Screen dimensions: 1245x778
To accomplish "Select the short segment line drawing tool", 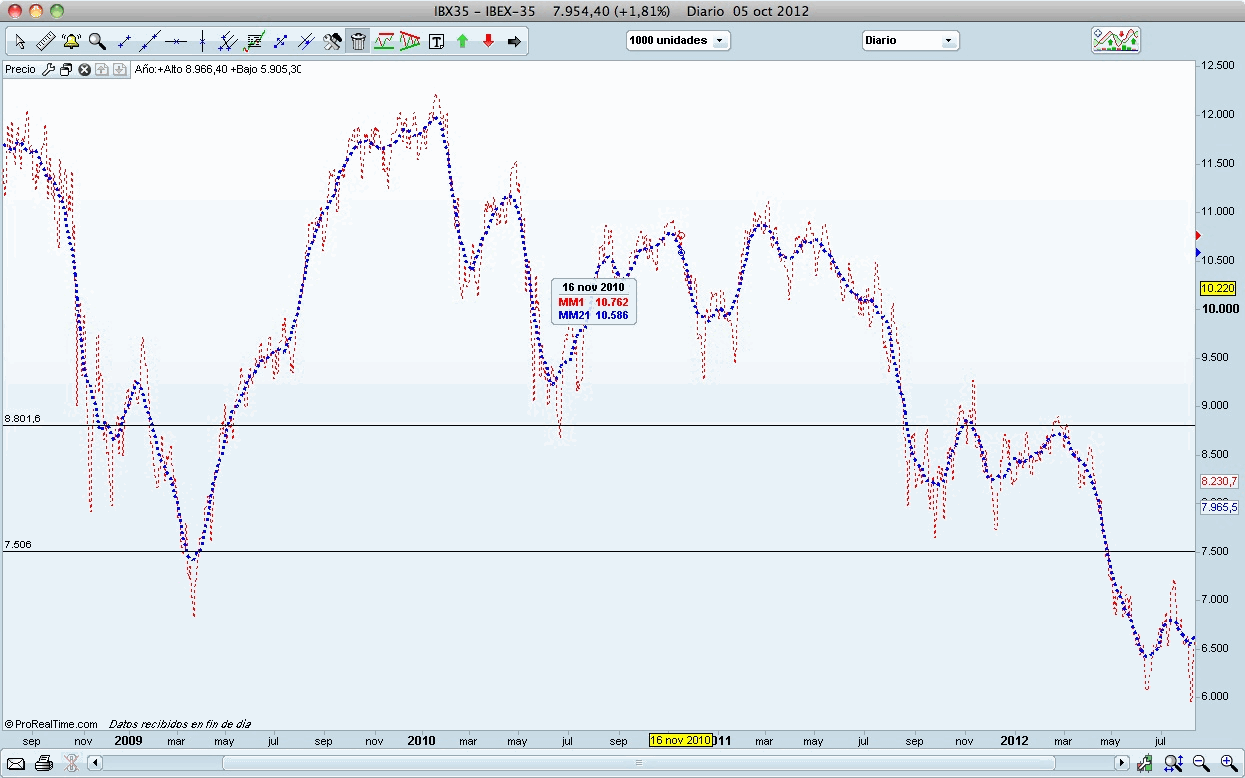I will click(124, 41).
